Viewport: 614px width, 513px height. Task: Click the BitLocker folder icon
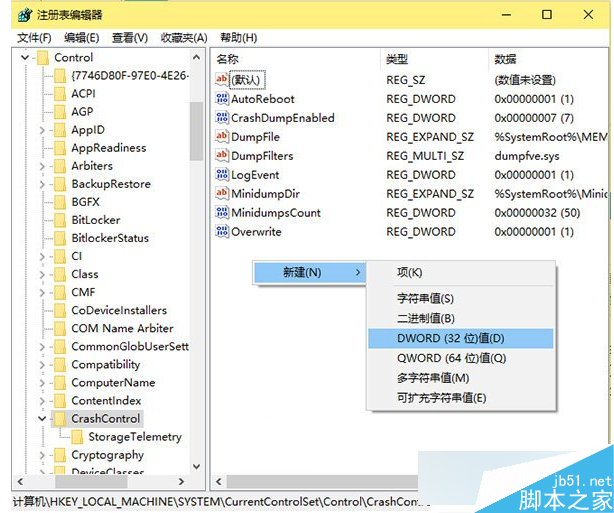(x=60, y=220)
